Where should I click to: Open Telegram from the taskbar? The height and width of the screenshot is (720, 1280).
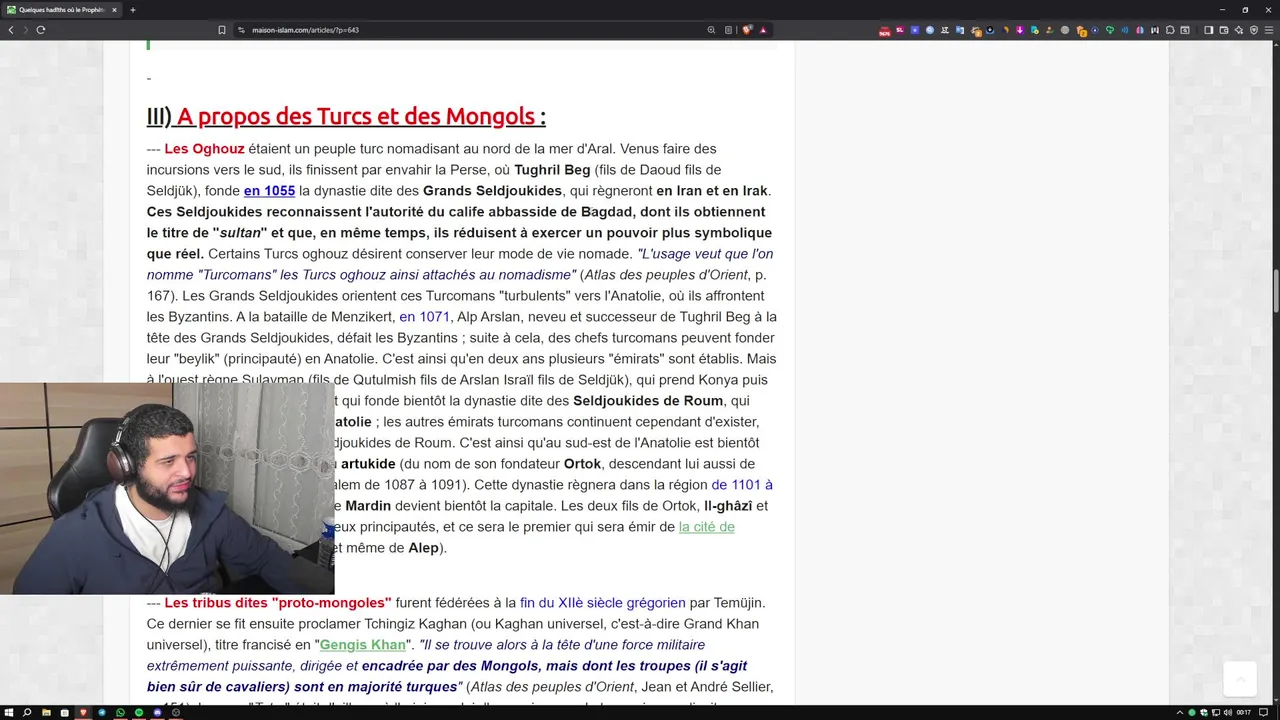[x=102, y=712]
